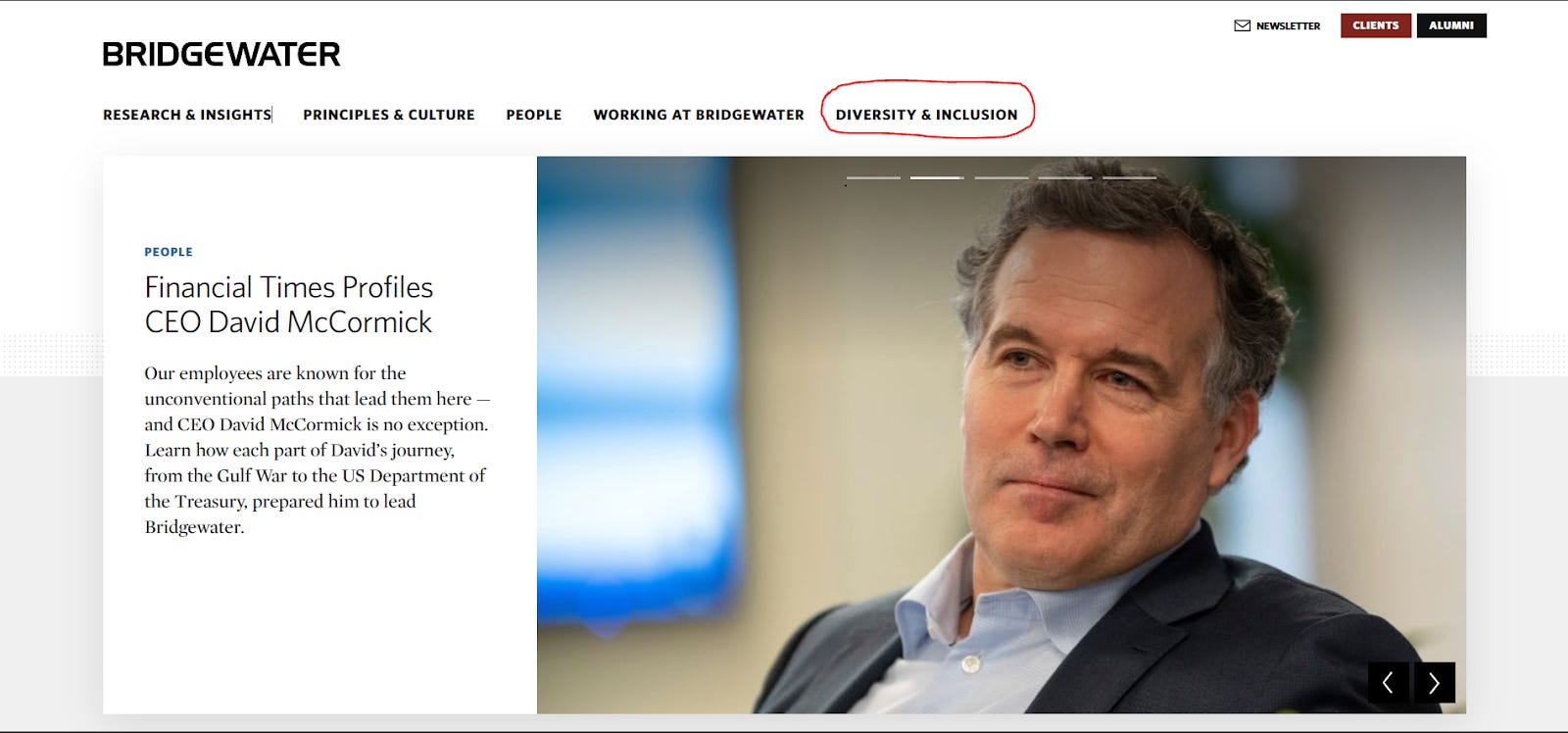Select Diversity & Inclusion menu item
This screenshot has height=733, width=1568.
click(x=927, y=115)
